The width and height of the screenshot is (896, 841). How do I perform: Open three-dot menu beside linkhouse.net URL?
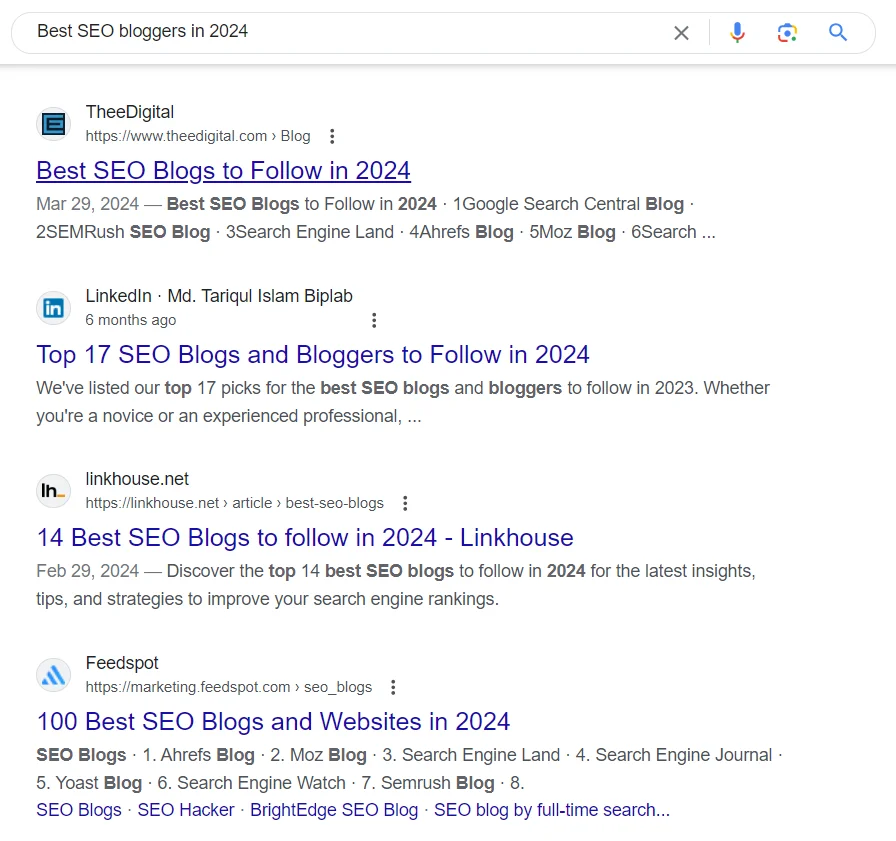pyautogui.click(x=405, y=503)
